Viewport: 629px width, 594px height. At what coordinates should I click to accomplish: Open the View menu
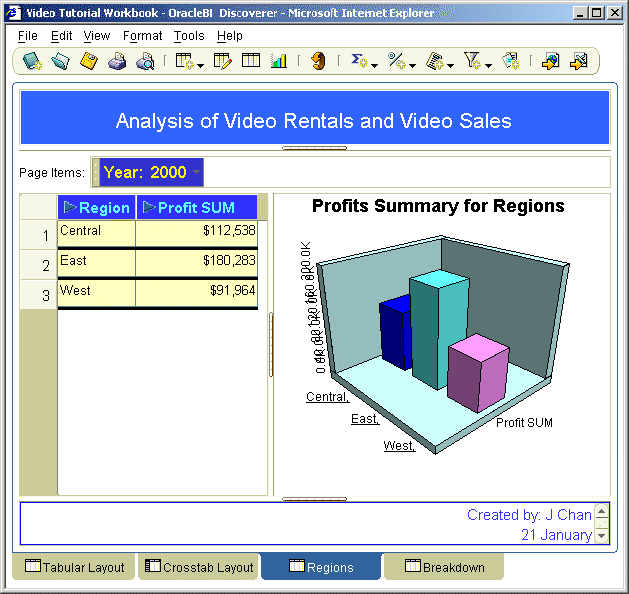(97, 36)
